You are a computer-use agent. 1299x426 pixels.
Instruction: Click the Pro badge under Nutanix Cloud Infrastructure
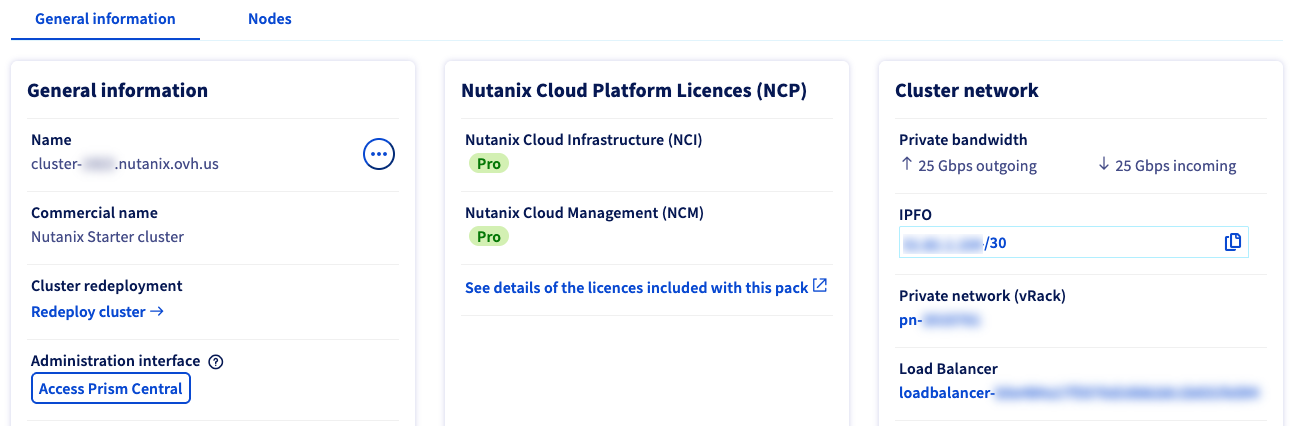pos(489,163)
